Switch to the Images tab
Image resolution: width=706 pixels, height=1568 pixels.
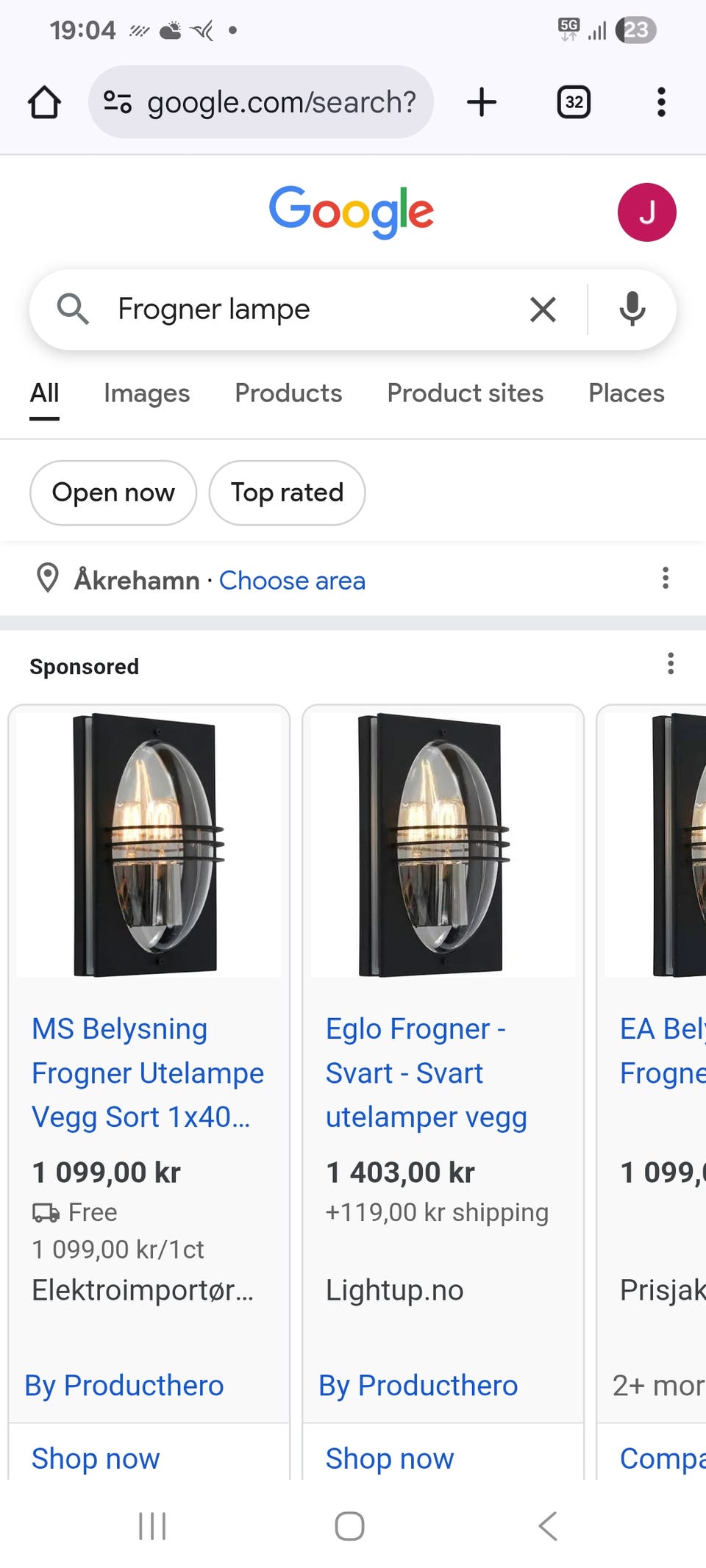point(146,394)
